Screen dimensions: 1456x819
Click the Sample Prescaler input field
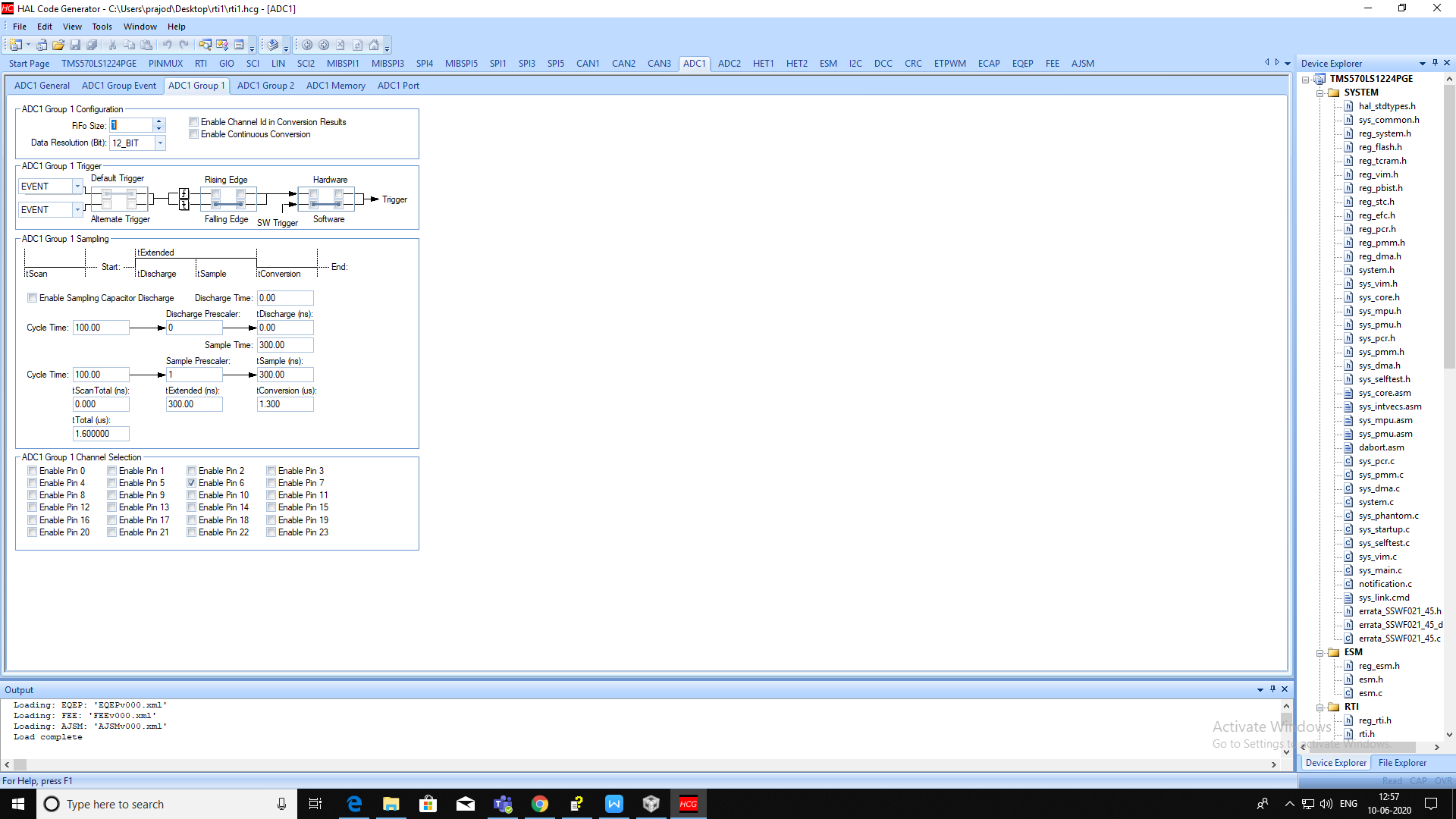[x=194, y=375]
